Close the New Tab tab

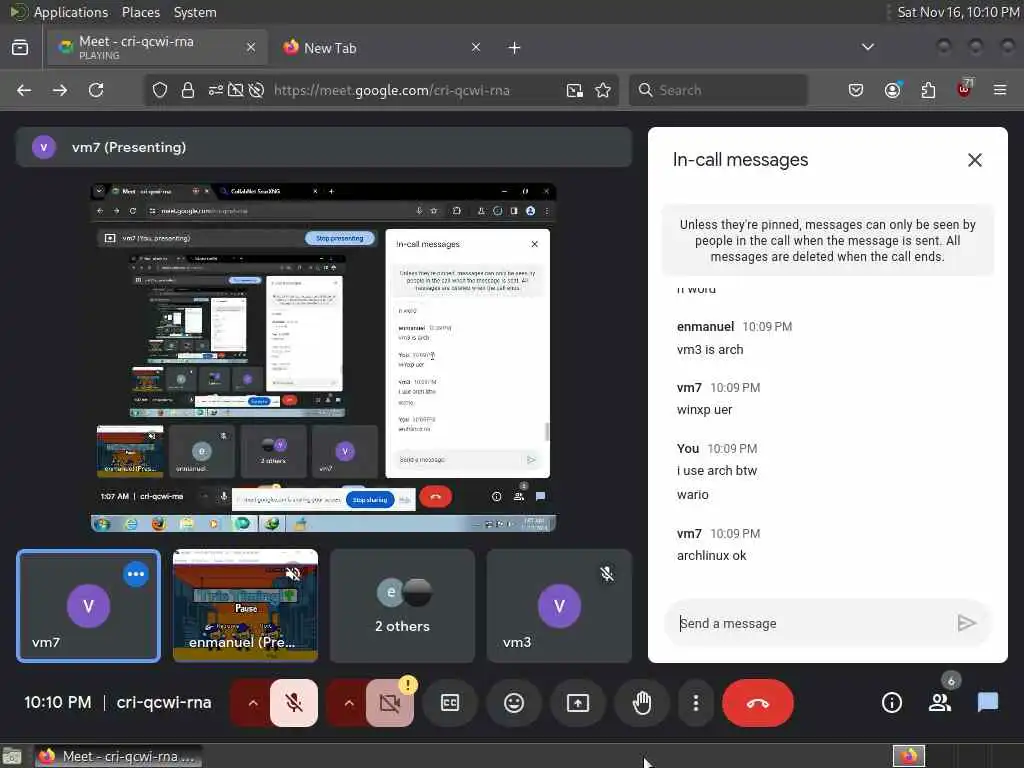click(x=476, y=47)
